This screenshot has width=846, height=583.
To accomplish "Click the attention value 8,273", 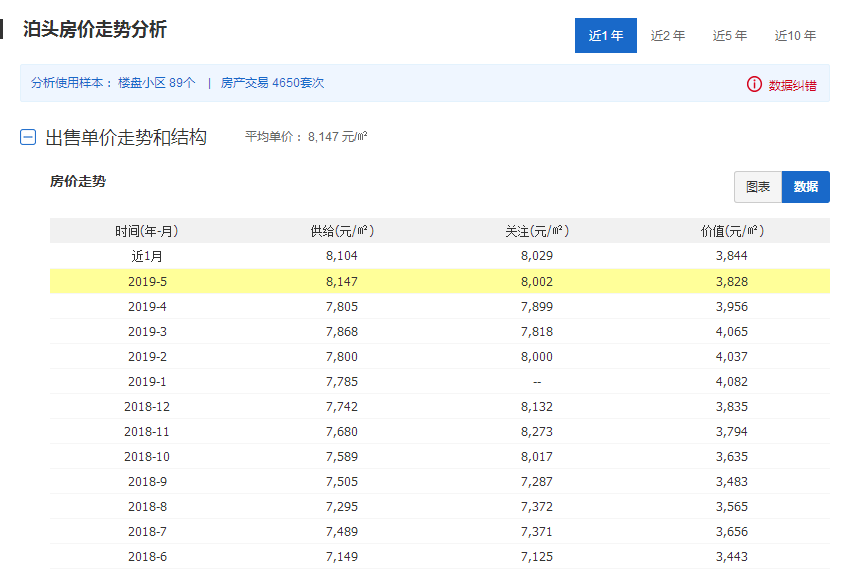I will (537, 431).
